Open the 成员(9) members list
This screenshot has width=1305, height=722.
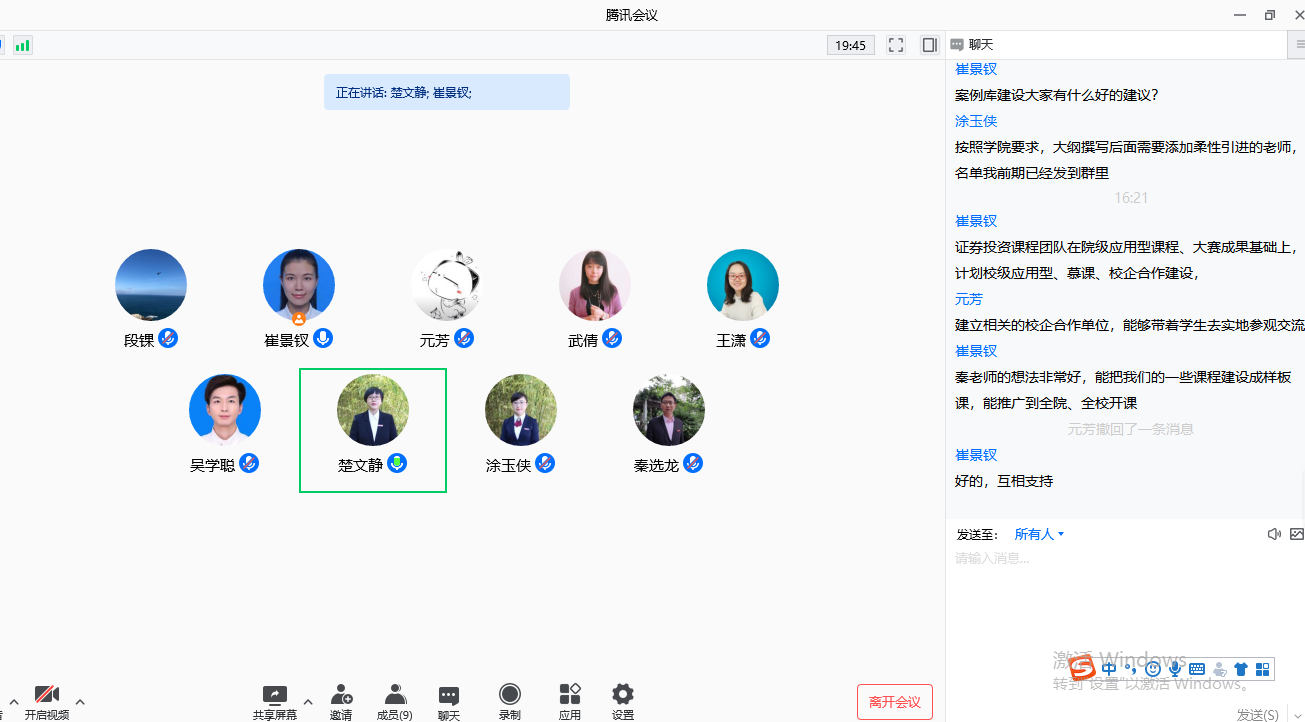click(x=395, y=695)
